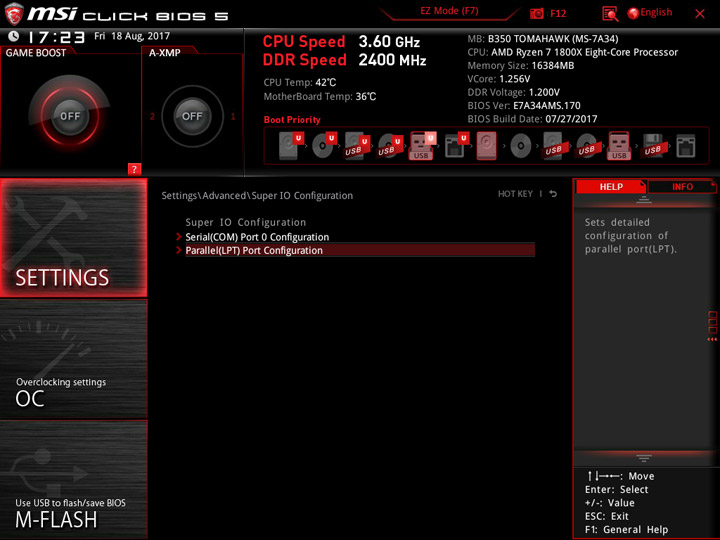The width and height of the screenshot is (720, 540).
Task: Click the parallel port help description text
Action: (630, 236)
